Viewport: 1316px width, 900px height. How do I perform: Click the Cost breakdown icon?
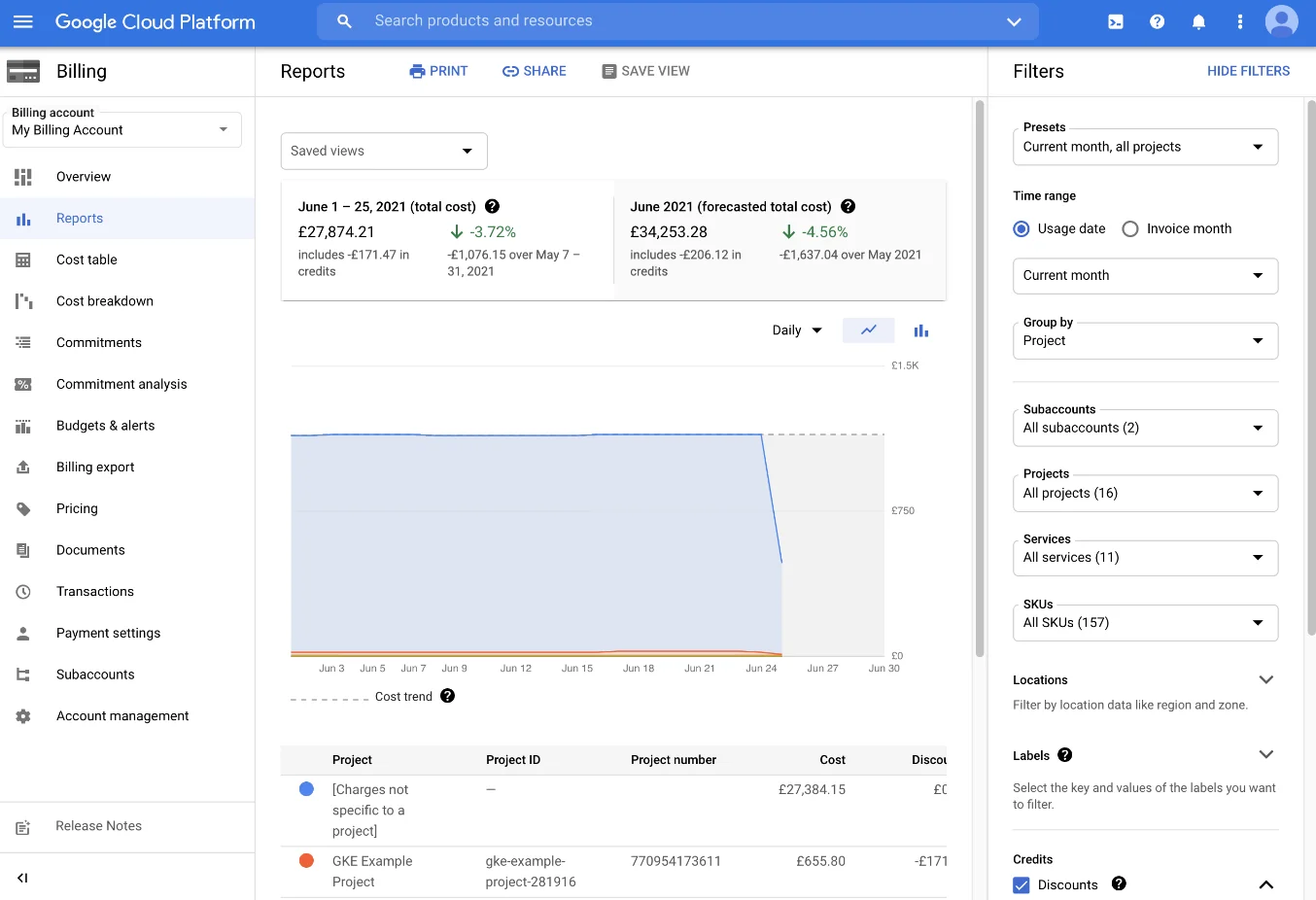23,301
